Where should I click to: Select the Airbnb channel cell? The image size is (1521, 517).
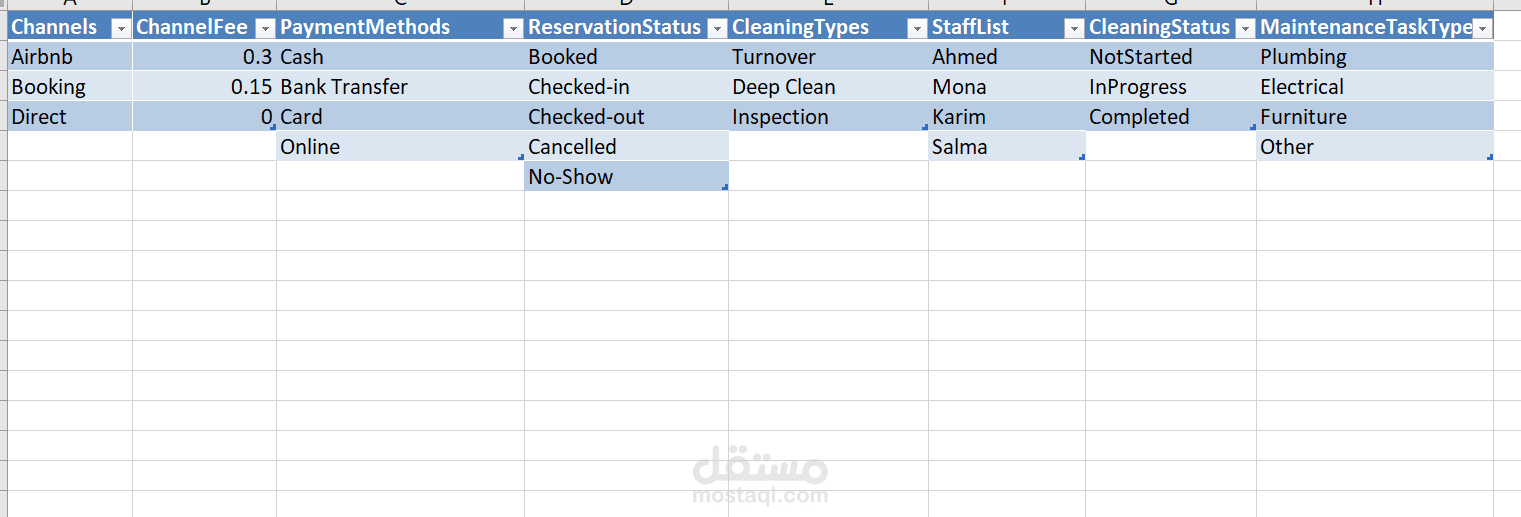(x=69, y=57)
